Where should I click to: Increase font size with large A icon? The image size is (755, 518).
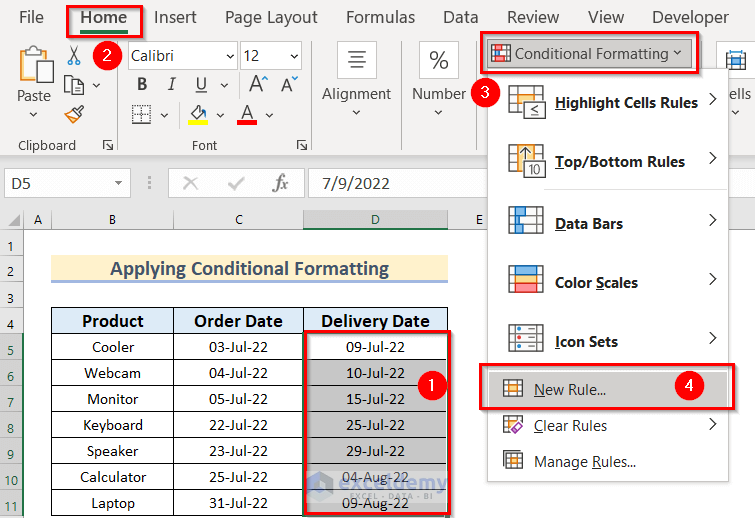click(x=259, y=84)
